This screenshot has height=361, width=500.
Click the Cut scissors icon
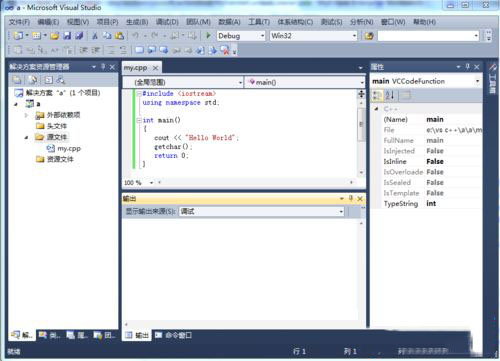click(x=95, y=36)
